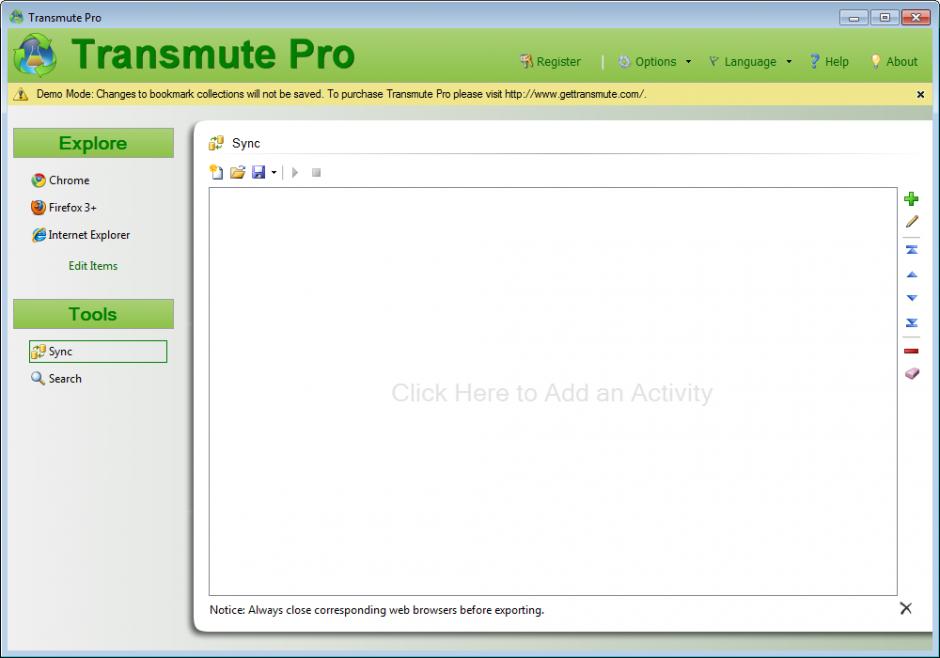Open an existing sync file
The image size is (940, 658).
(238, 173)
